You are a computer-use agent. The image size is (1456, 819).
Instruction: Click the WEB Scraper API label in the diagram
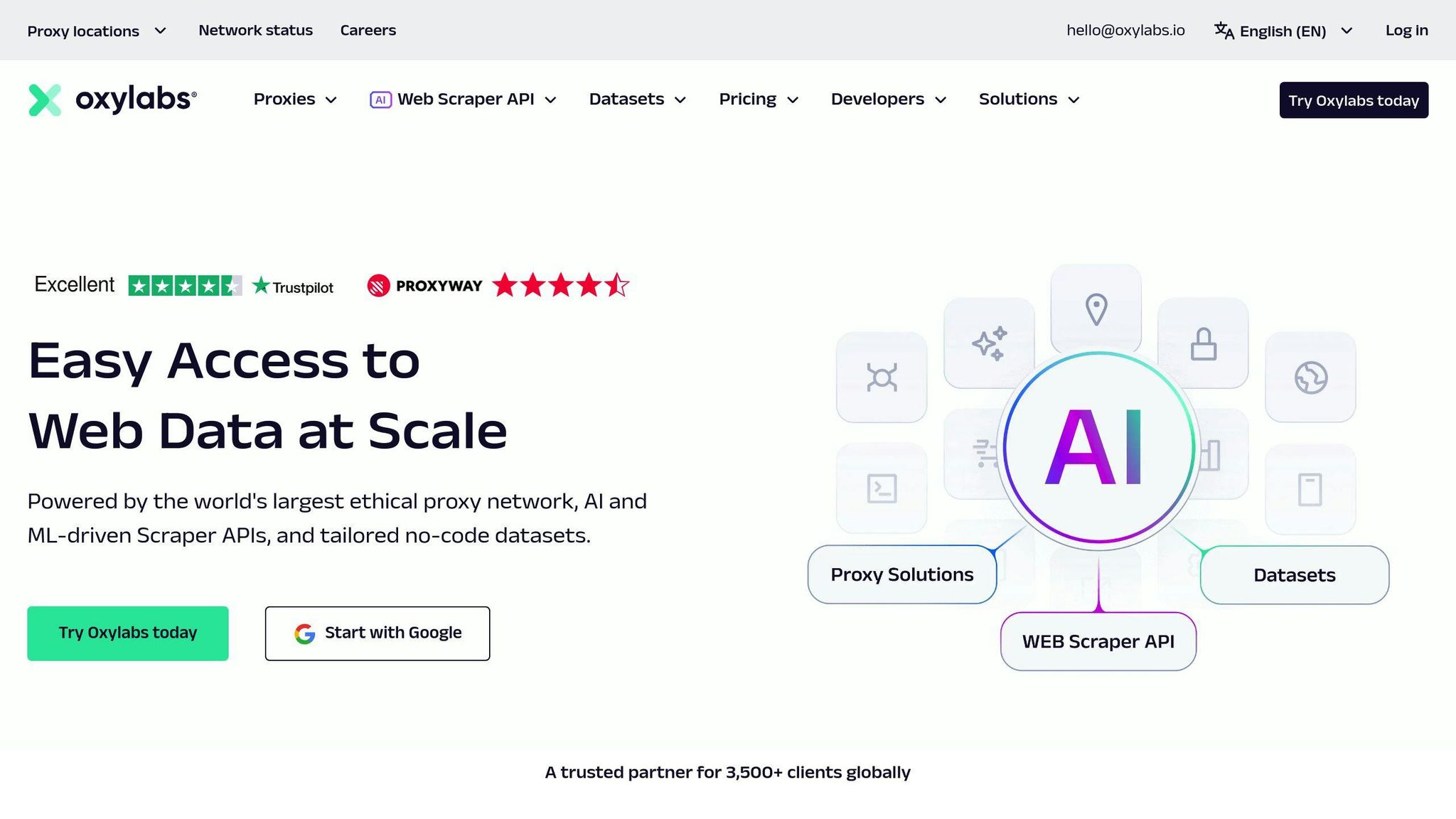(x=1098, y=641)
